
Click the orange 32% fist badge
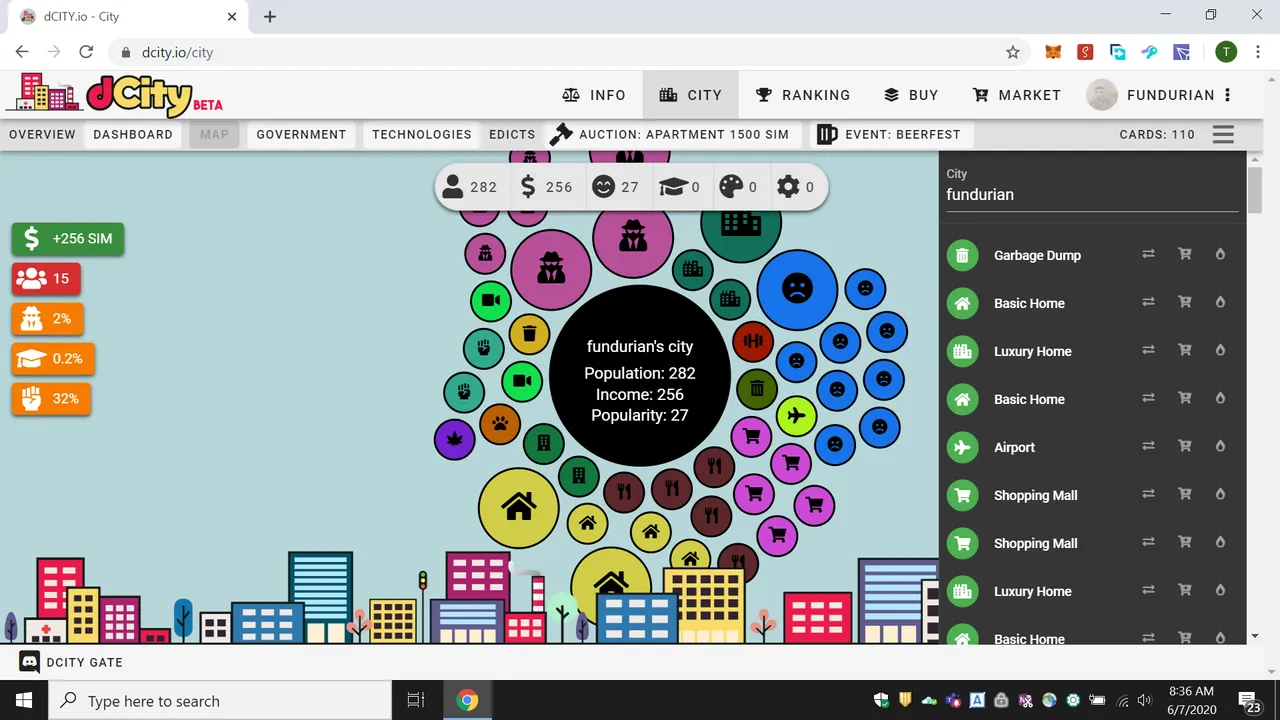click(x=52, y=399)
